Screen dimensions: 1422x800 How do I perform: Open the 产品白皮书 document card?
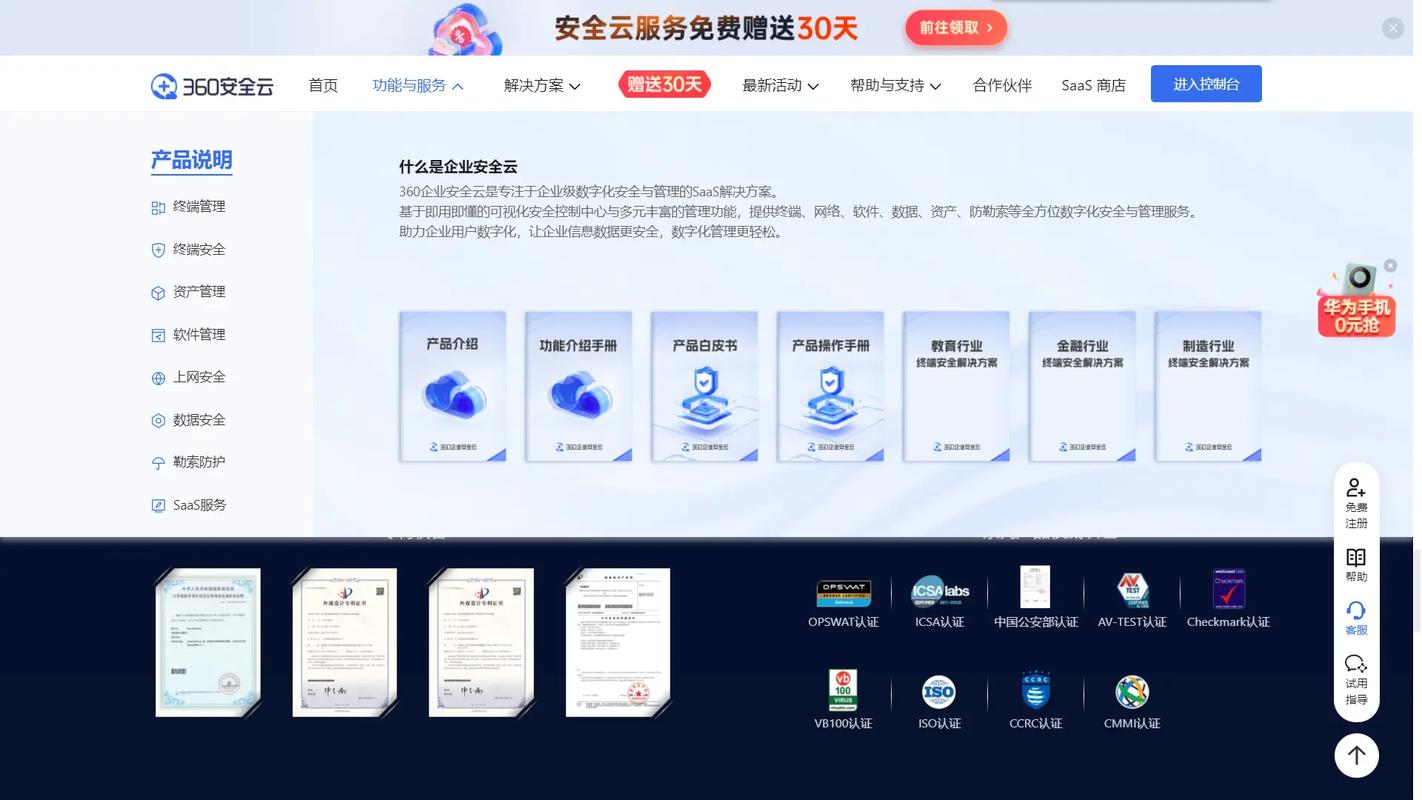coord(704,386)
